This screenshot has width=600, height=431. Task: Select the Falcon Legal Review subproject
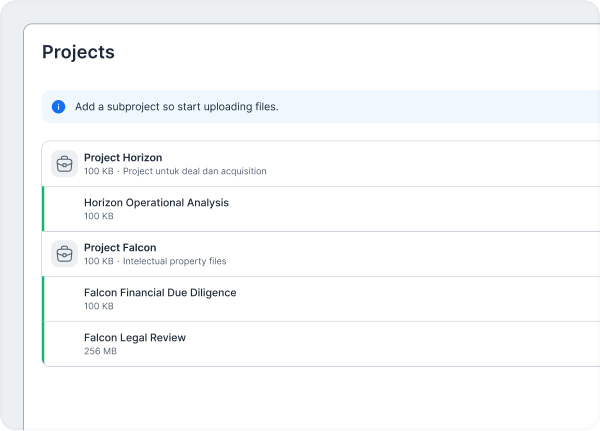coord(135,337)
